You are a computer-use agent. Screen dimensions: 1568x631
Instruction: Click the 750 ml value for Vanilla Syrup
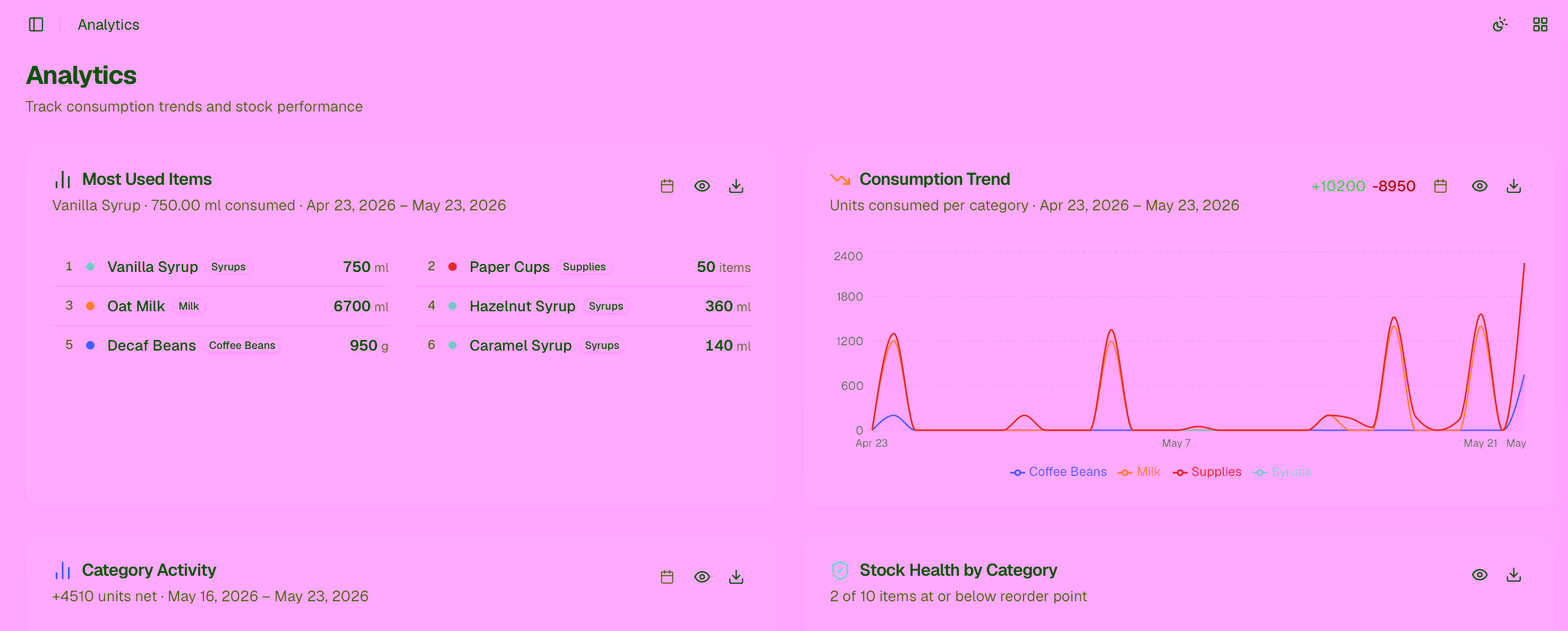coord(365,267)
